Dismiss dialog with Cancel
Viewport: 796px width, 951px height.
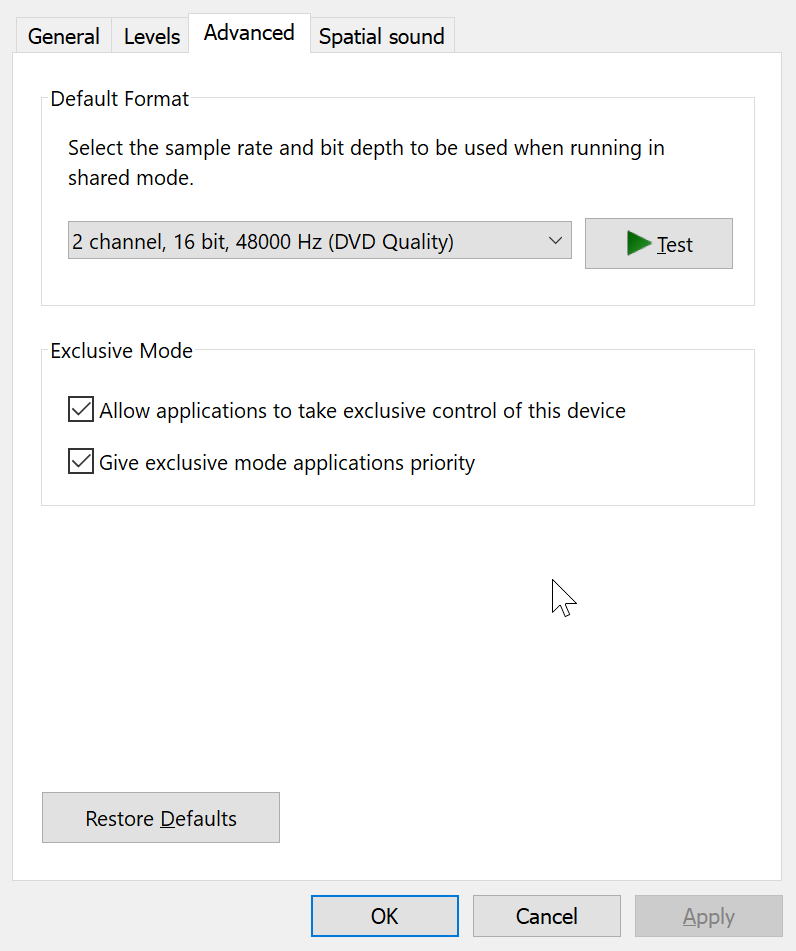click(x=546, y=915)
